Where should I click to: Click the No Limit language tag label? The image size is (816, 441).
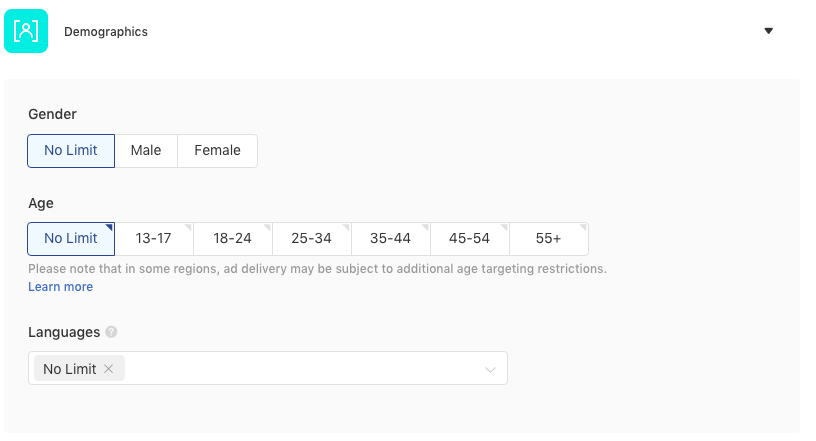pyautogui.click(x=70, y=369)
